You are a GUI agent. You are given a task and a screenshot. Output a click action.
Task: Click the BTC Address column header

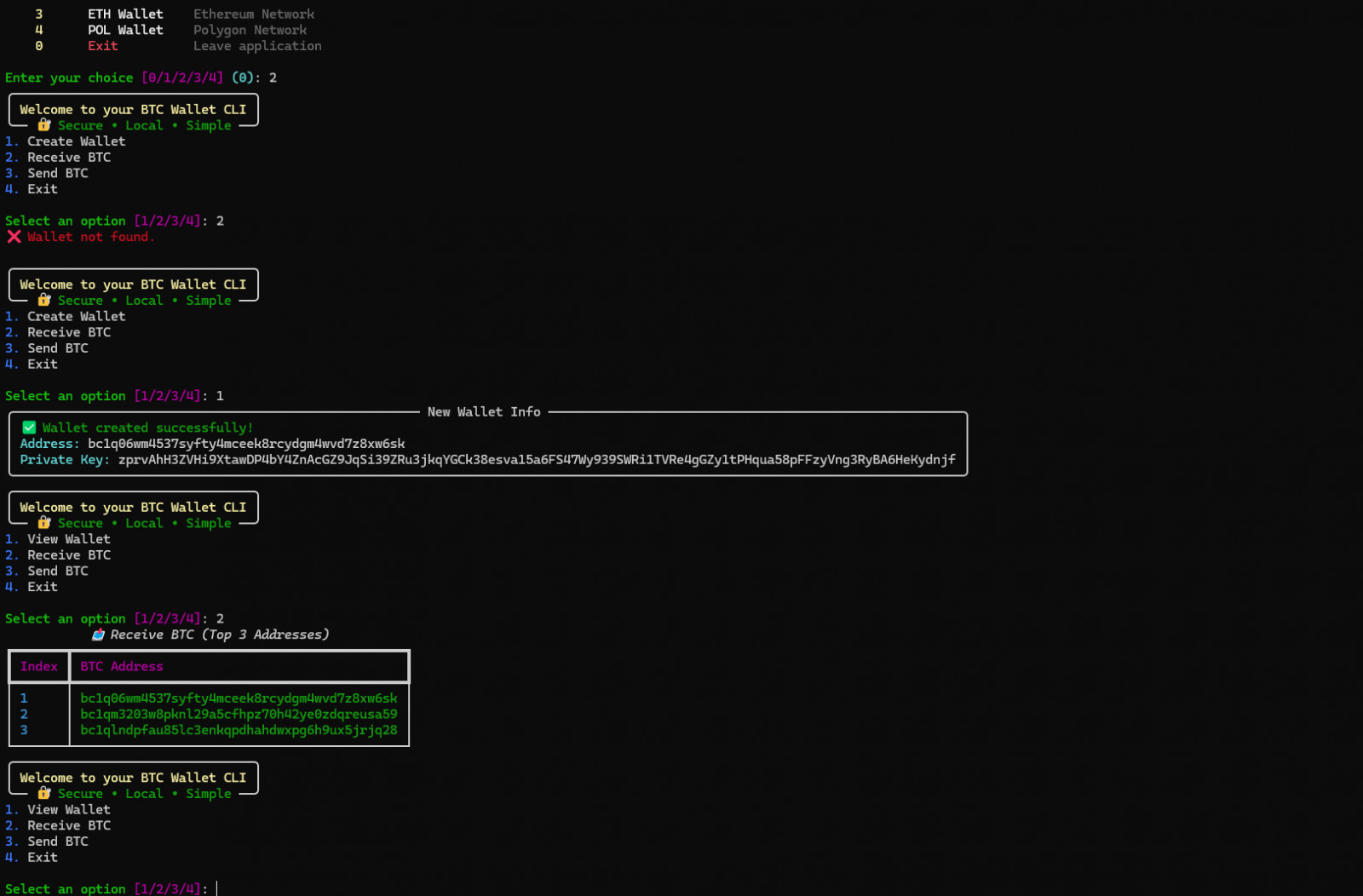point(122,667)
